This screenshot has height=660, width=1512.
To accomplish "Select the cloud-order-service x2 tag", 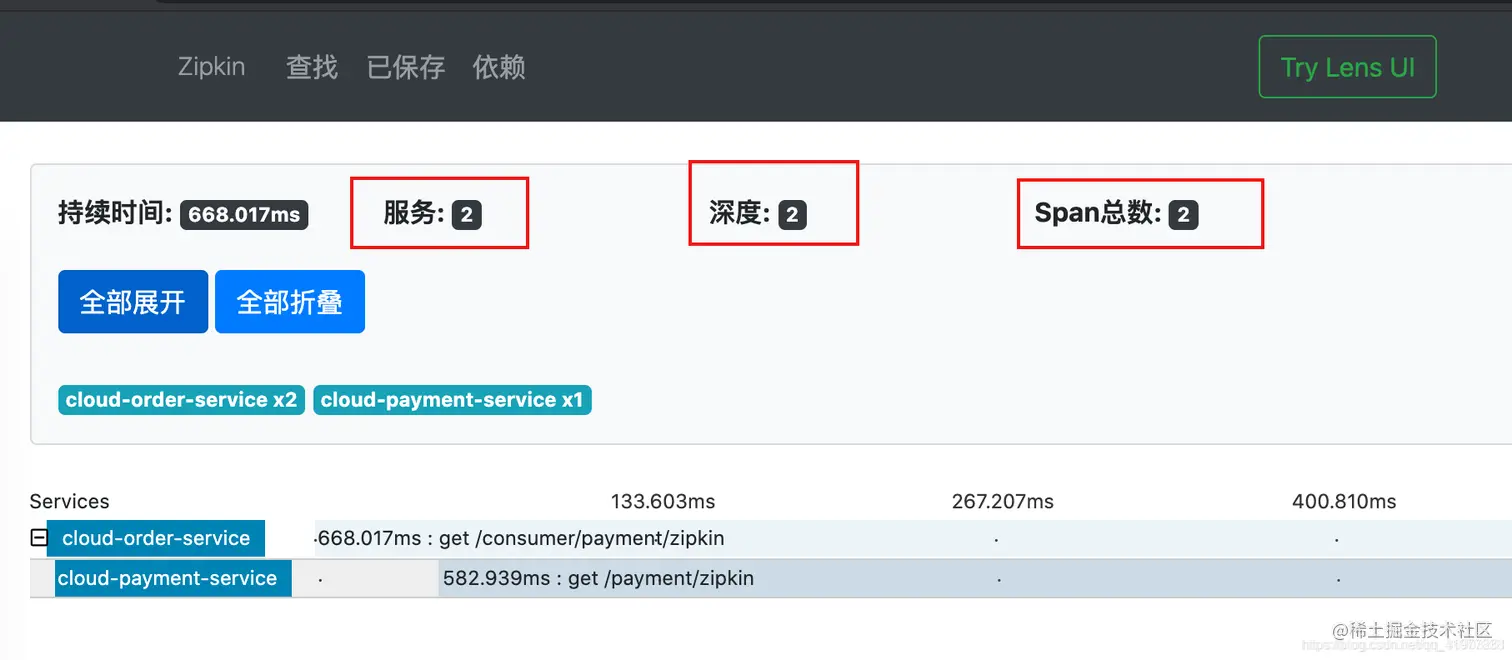I will 181,400.
